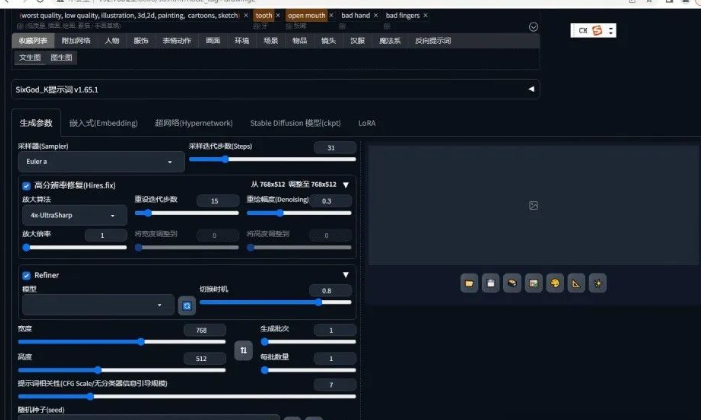Switch to the Embedding tab
This screenshot has width=701, height=420.
[x=103, y=123]
